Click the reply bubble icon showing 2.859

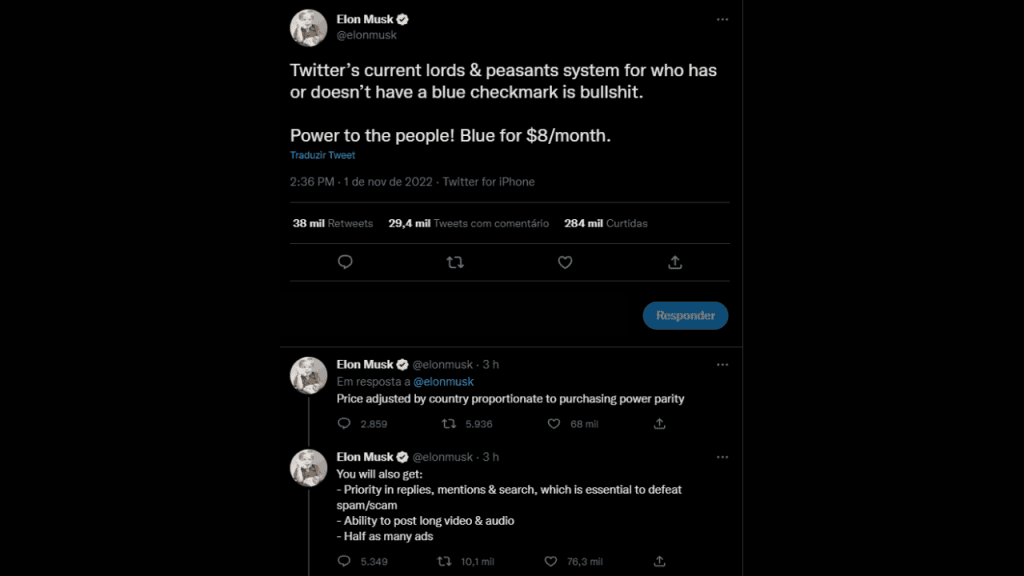[345, 424]
